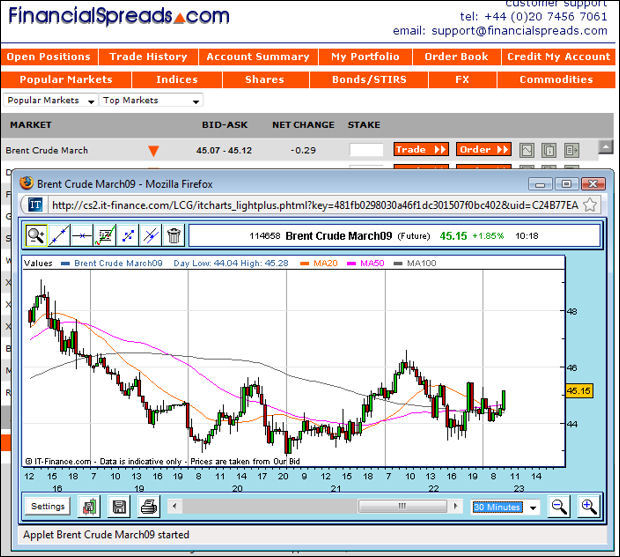Select the Popular Markets category tab
The width and height of the screenshot is (620, 557).
[66, 80]
